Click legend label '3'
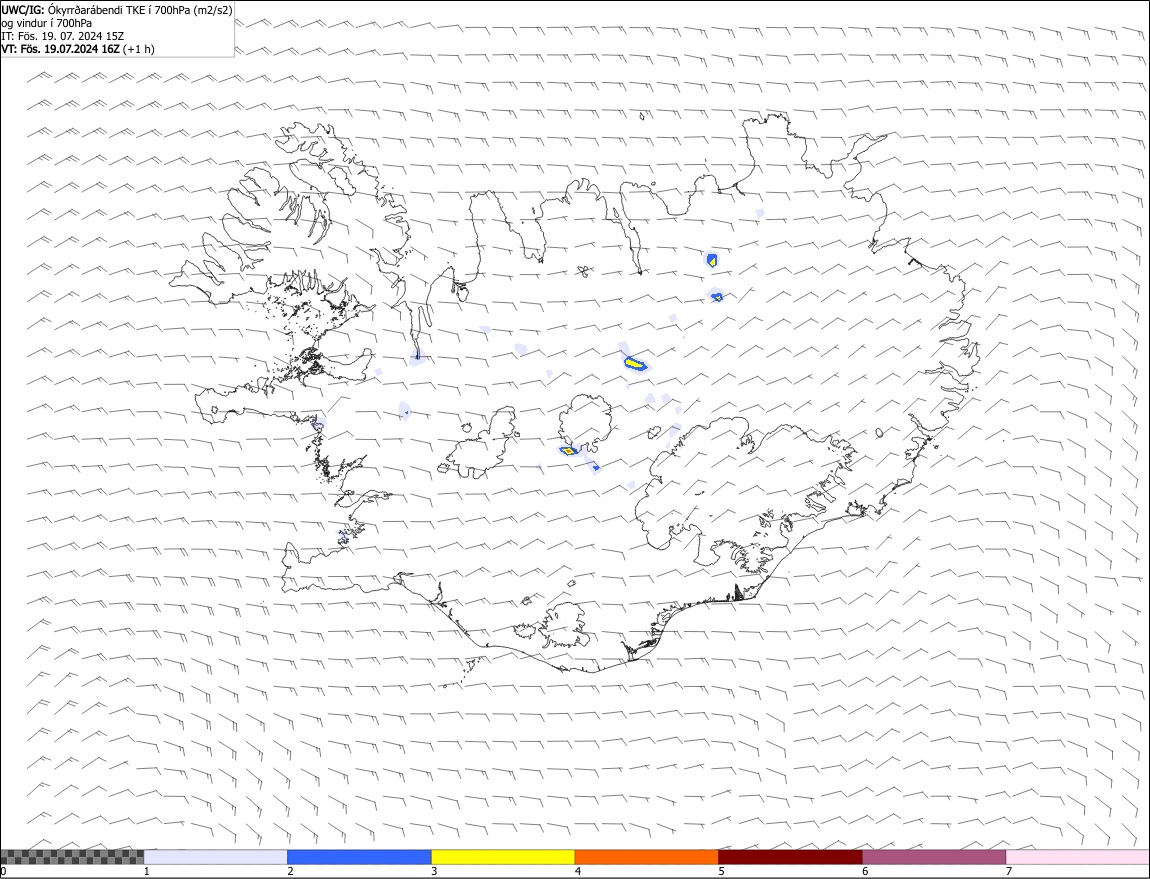 click(434, 872)
